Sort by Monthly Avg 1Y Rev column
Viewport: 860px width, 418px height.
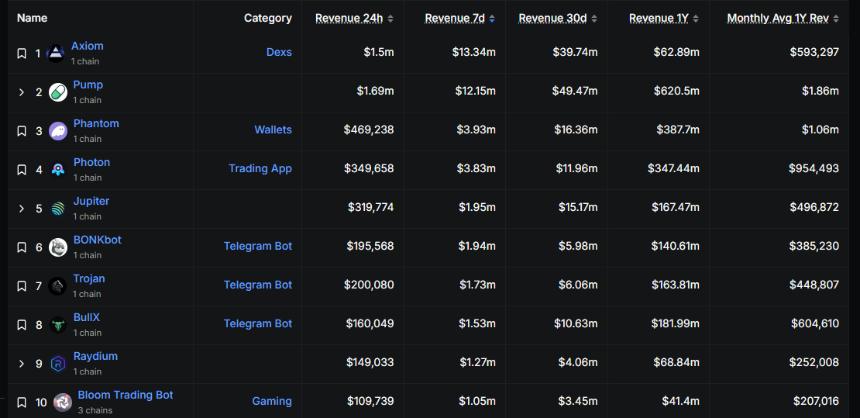783,18
